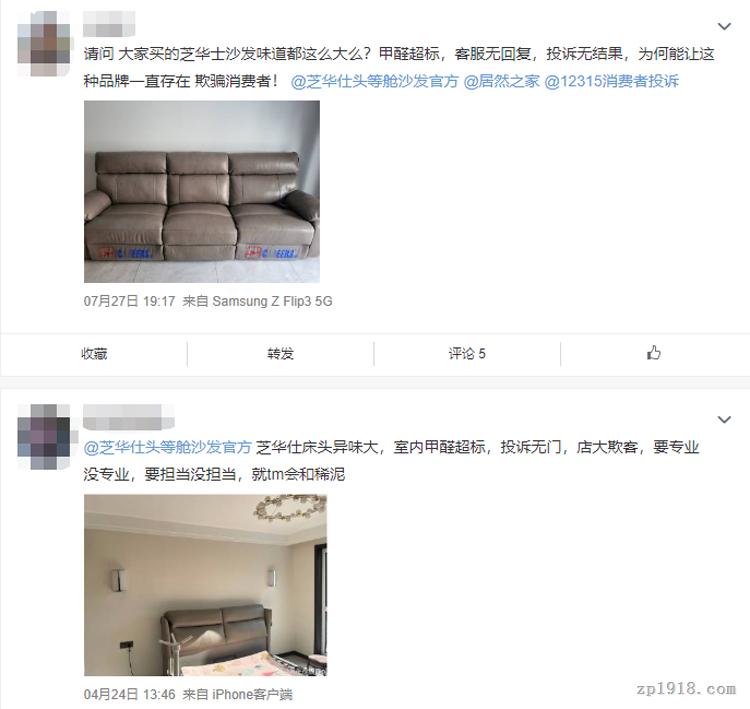This screenshot has height=709, width=750.
Task: Click the Samsung Z Flip3 5G source
Action: (272, 301)
